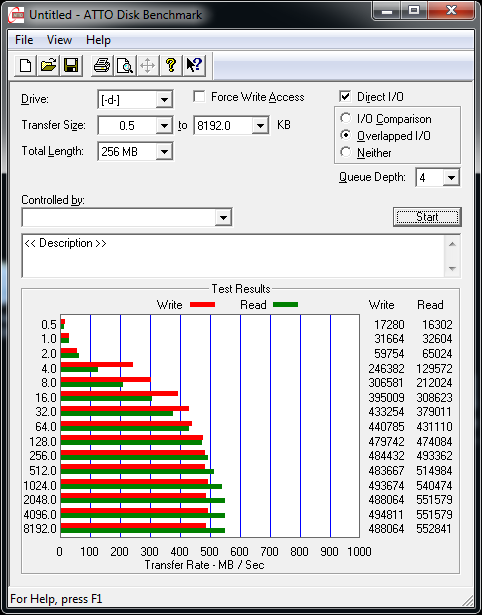
Task: Uncheck the Direct I/O checkbox
Action: click(x=345, y=96)
